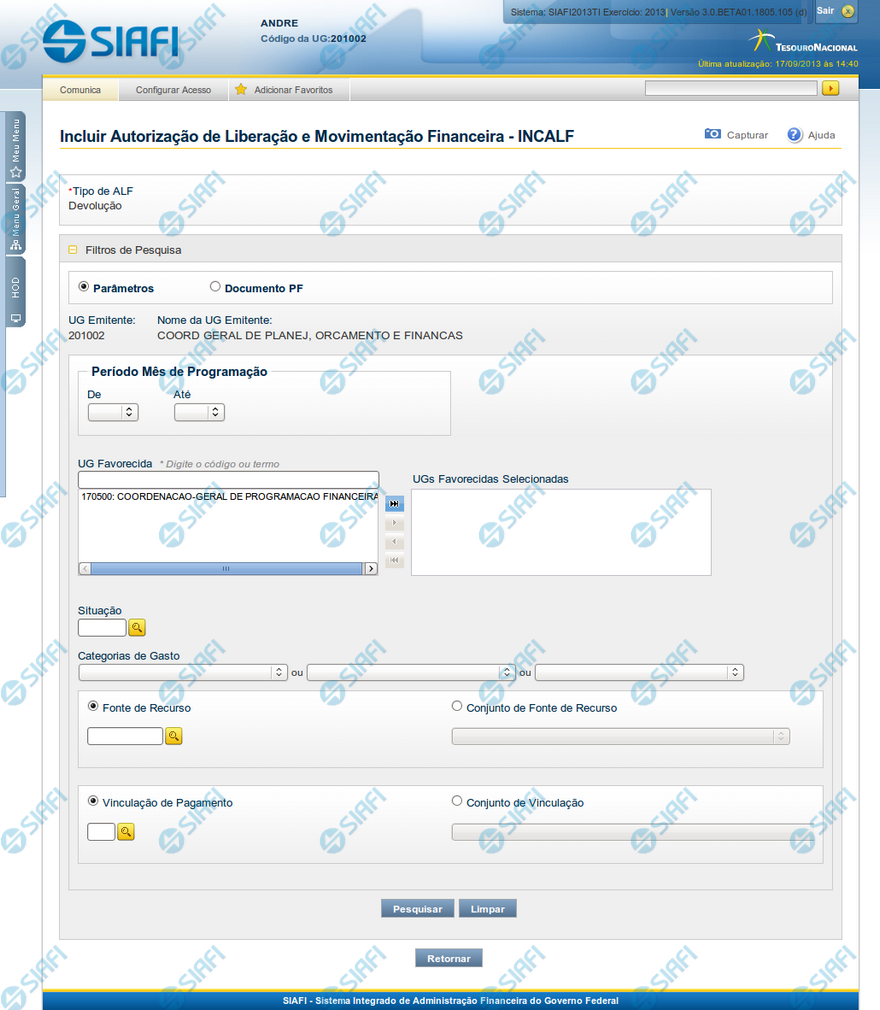This screenshot has height=1010, width=880.
Task: Expand the first Categorias de Gasto dropdown
Action: [x=183, y=673]
